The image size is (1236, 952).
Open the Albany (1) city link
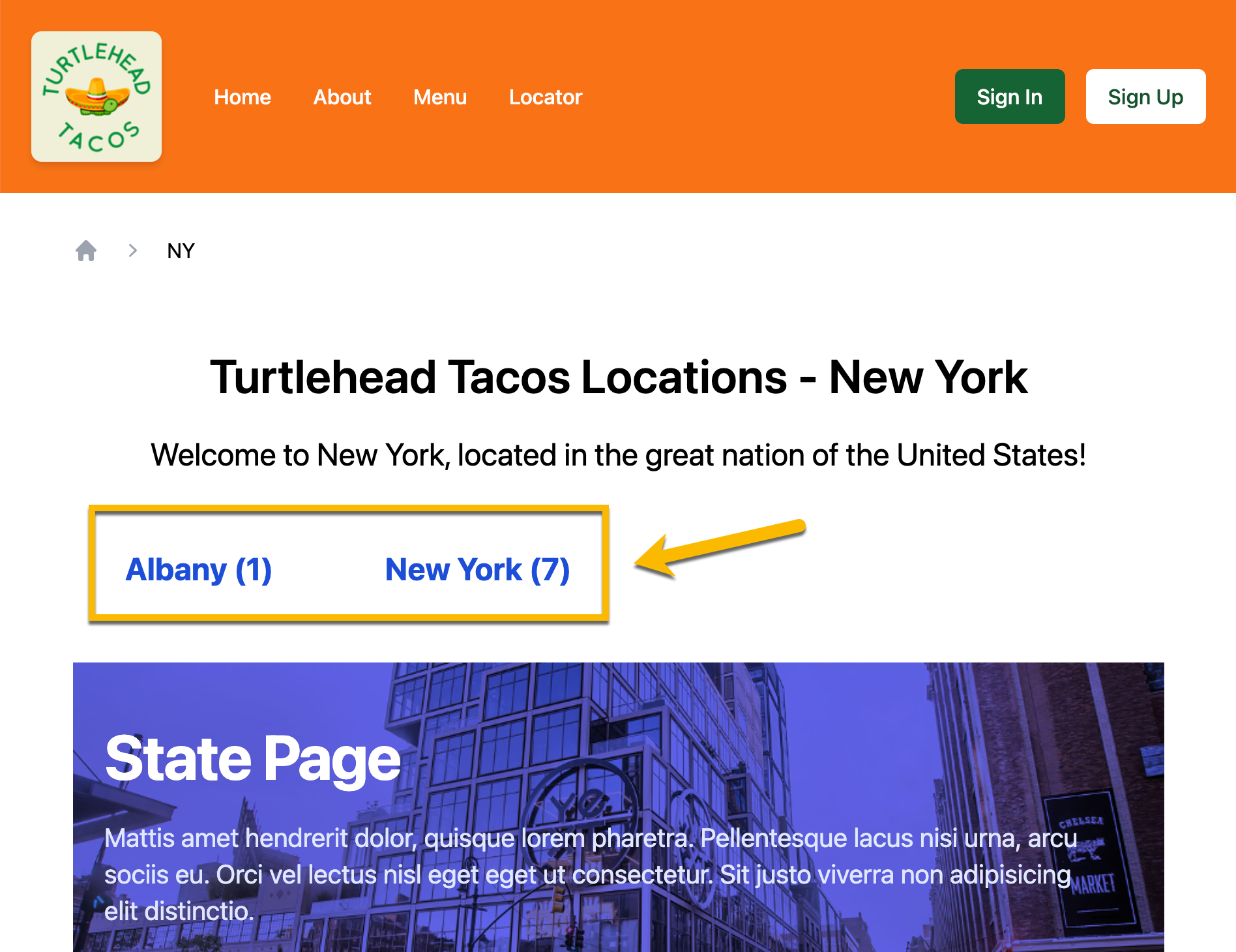198,569
